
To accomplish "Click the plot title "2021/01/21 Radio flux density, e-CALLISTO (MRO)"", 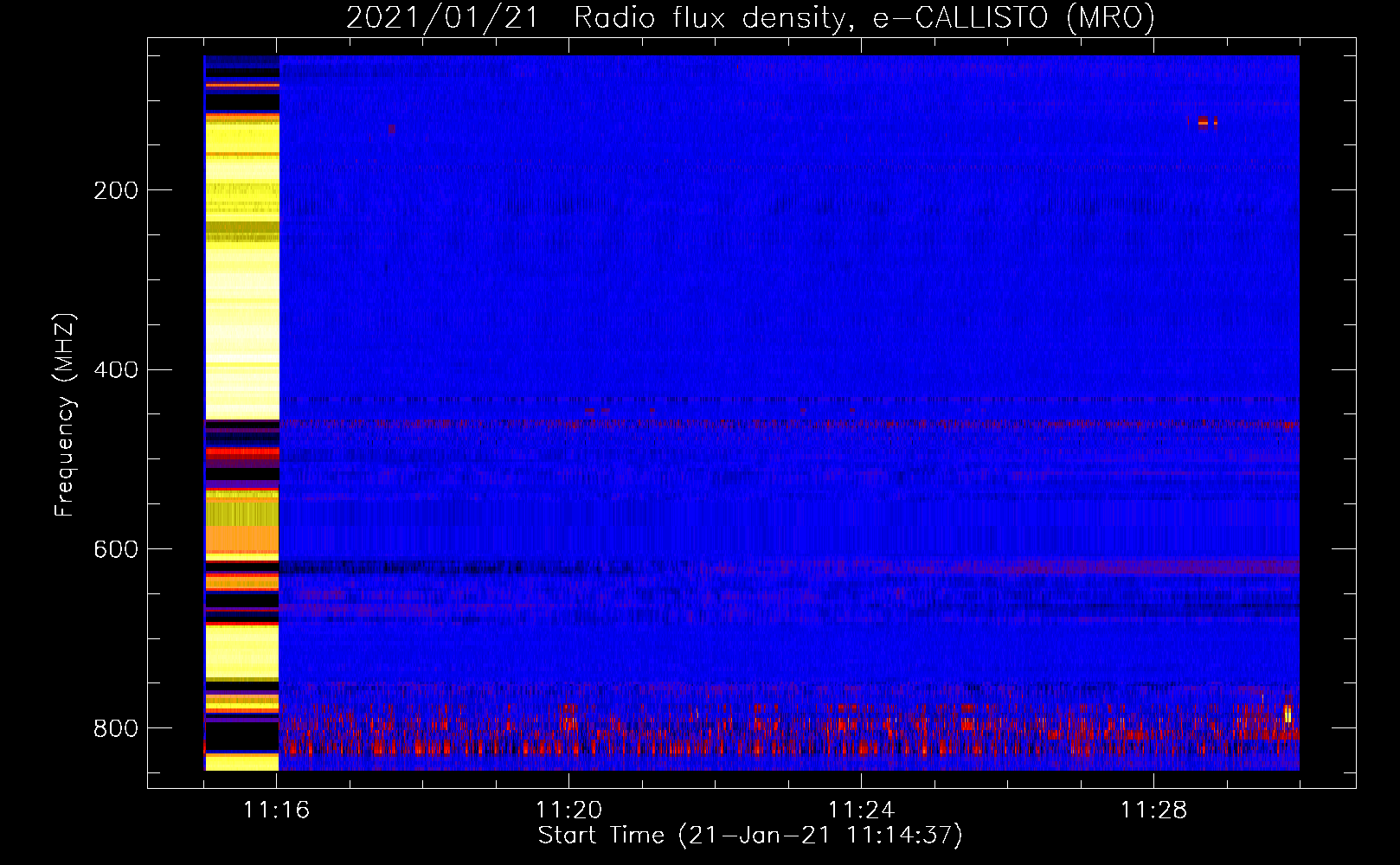I will (x=750, y=17).
